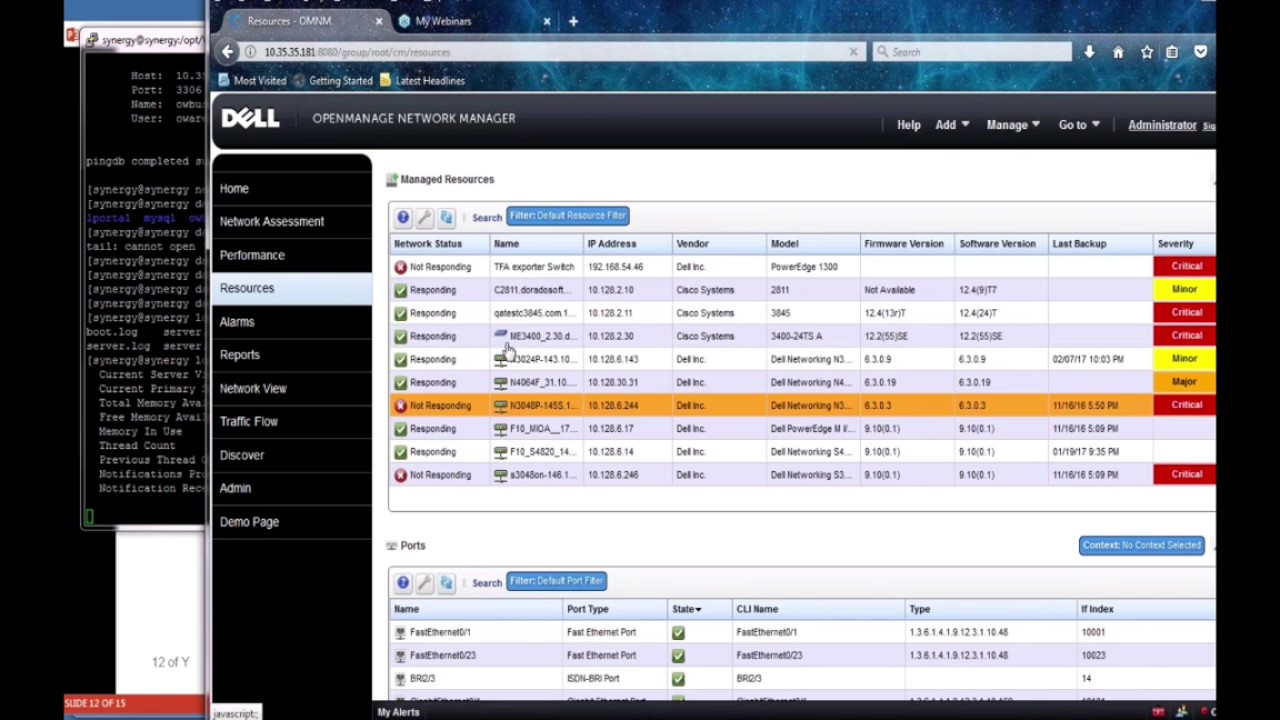Click Critical severity cell of TFA exporter Switch

(1186, 266)
